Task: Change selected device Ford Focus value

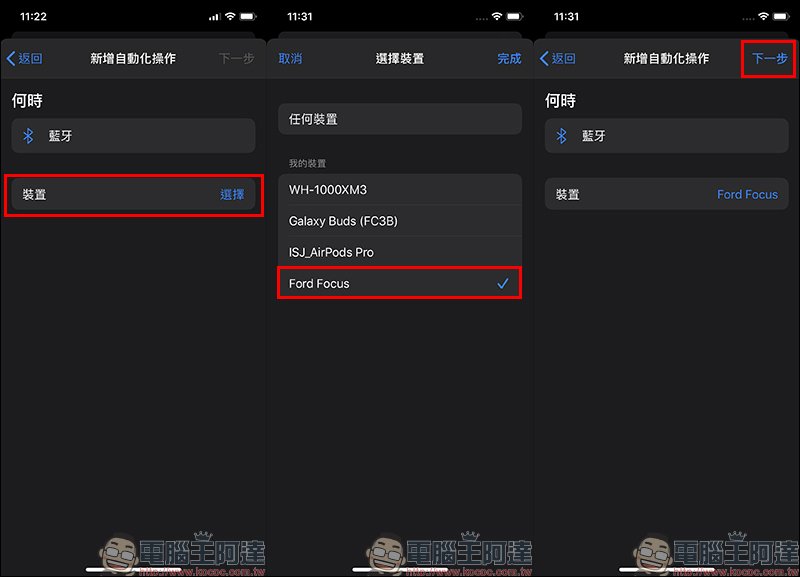Action: 747,194
